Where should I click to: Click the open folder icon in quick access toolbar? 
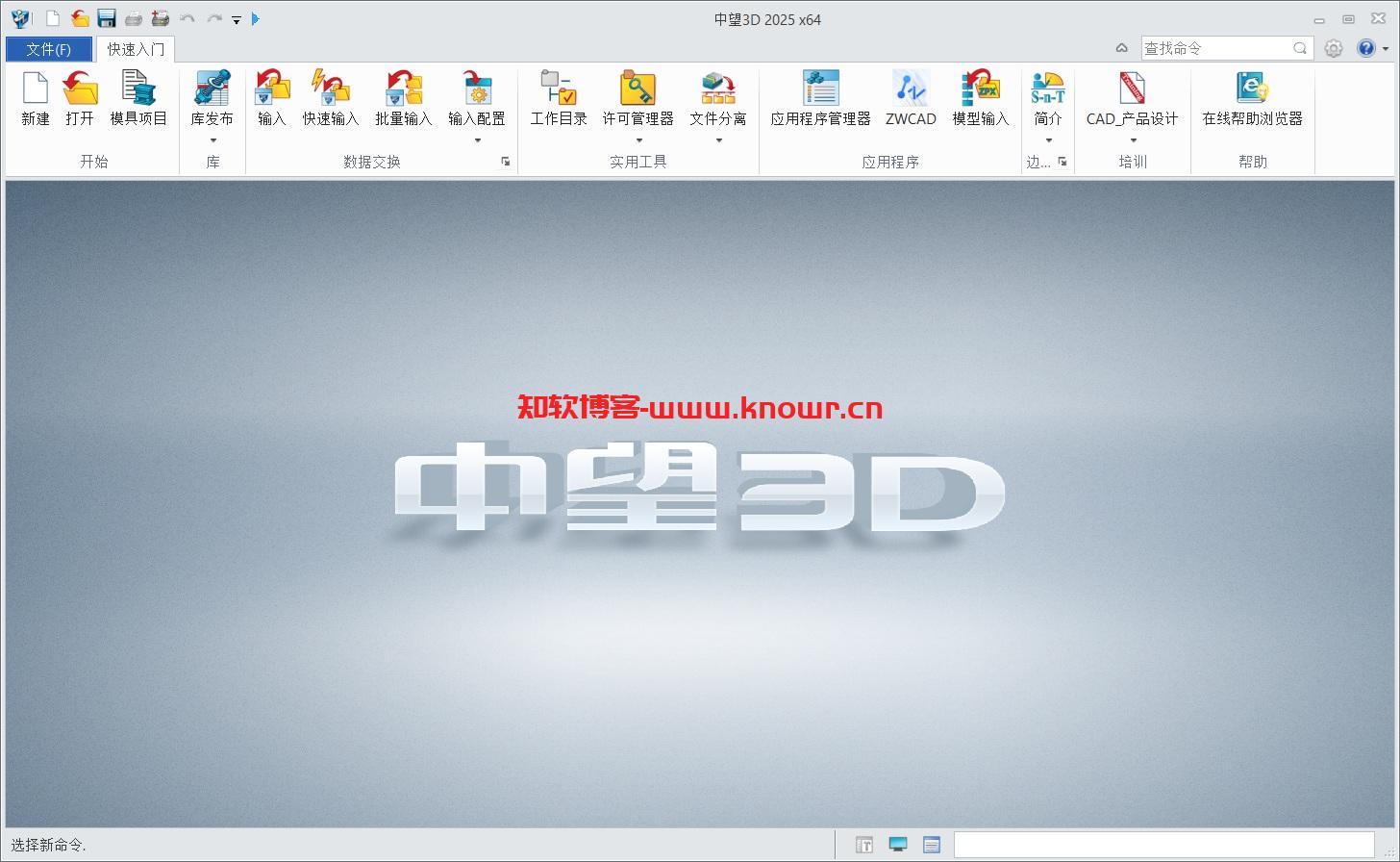pyautogui.click(x=80, y=18)
